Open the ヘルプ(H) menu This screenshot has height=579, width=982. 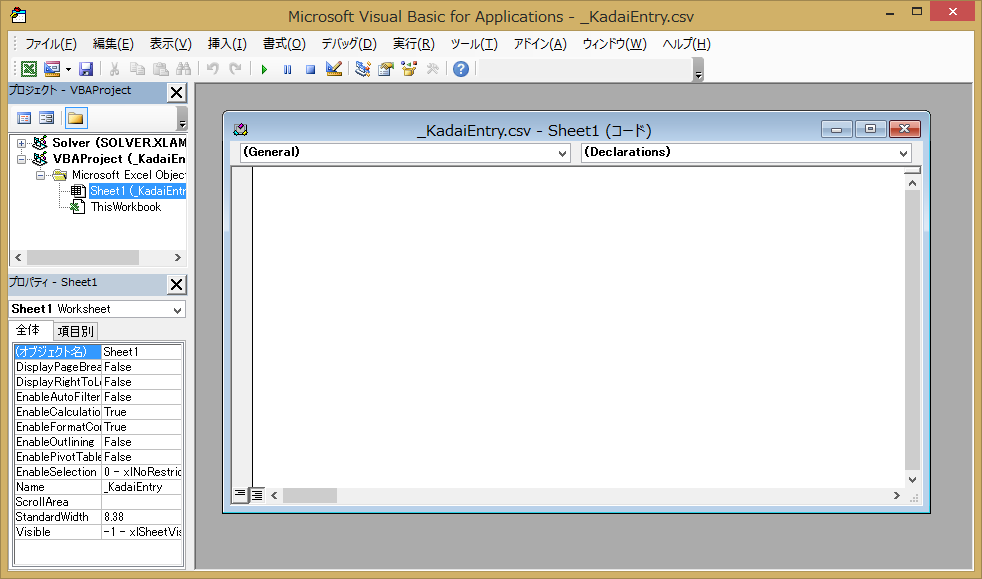pyautogui.click(x=686, y=44)
